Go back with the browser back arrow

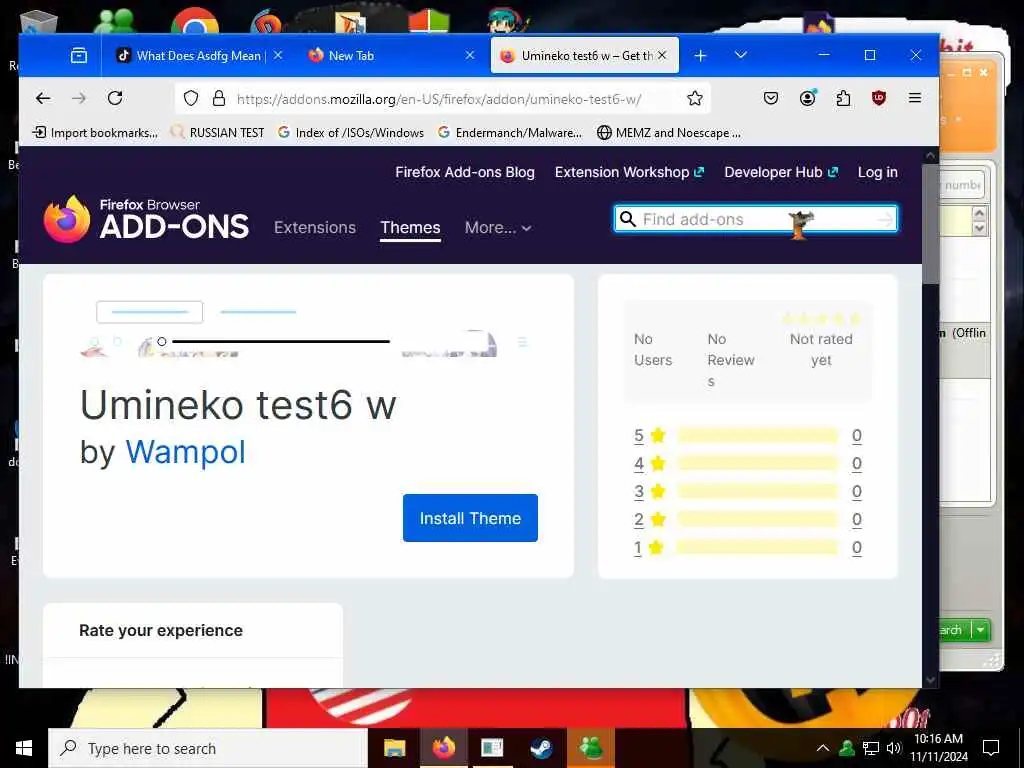tap(43, 98)
